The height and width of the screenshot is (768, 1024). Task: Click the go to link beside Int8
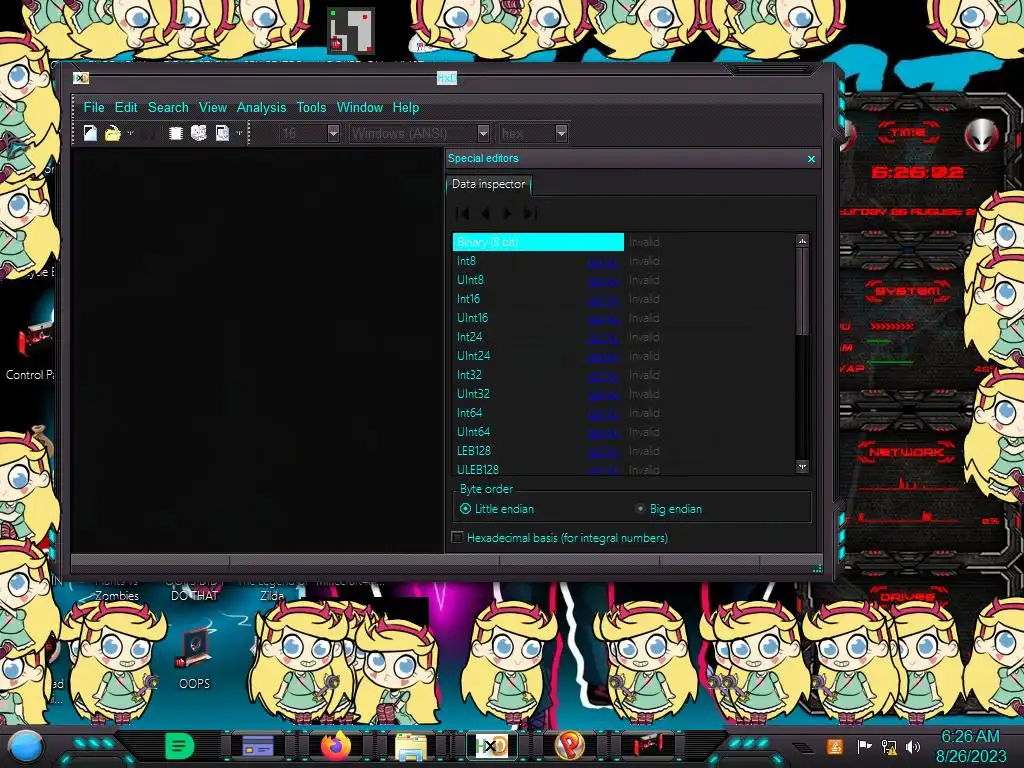pyautogui.click(x=603, y=262)
